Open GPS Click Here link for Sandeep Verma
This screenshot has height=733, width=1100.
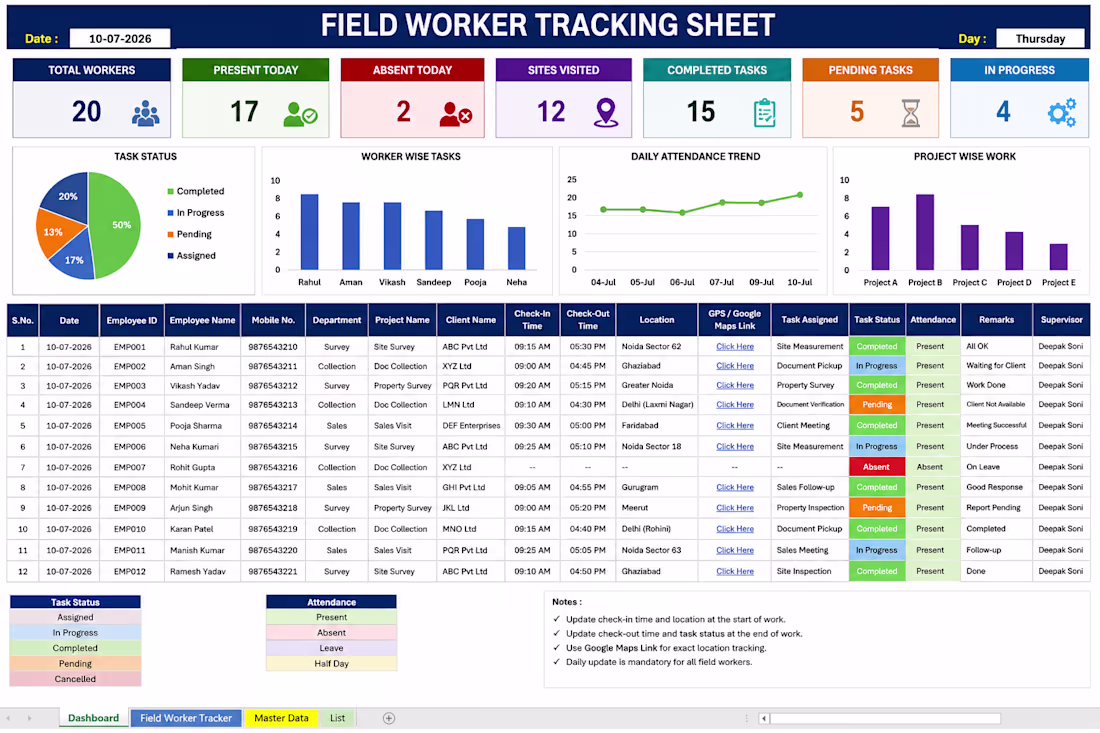735,405
